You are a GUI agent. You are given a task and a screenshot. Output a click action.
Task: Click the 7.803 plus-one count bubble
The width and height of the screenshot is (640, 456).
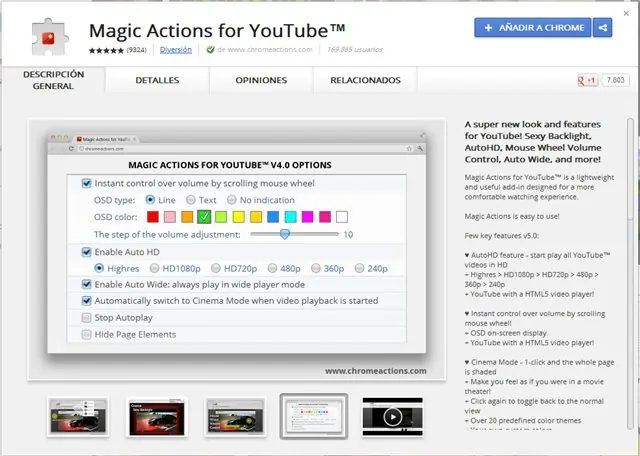615,80
